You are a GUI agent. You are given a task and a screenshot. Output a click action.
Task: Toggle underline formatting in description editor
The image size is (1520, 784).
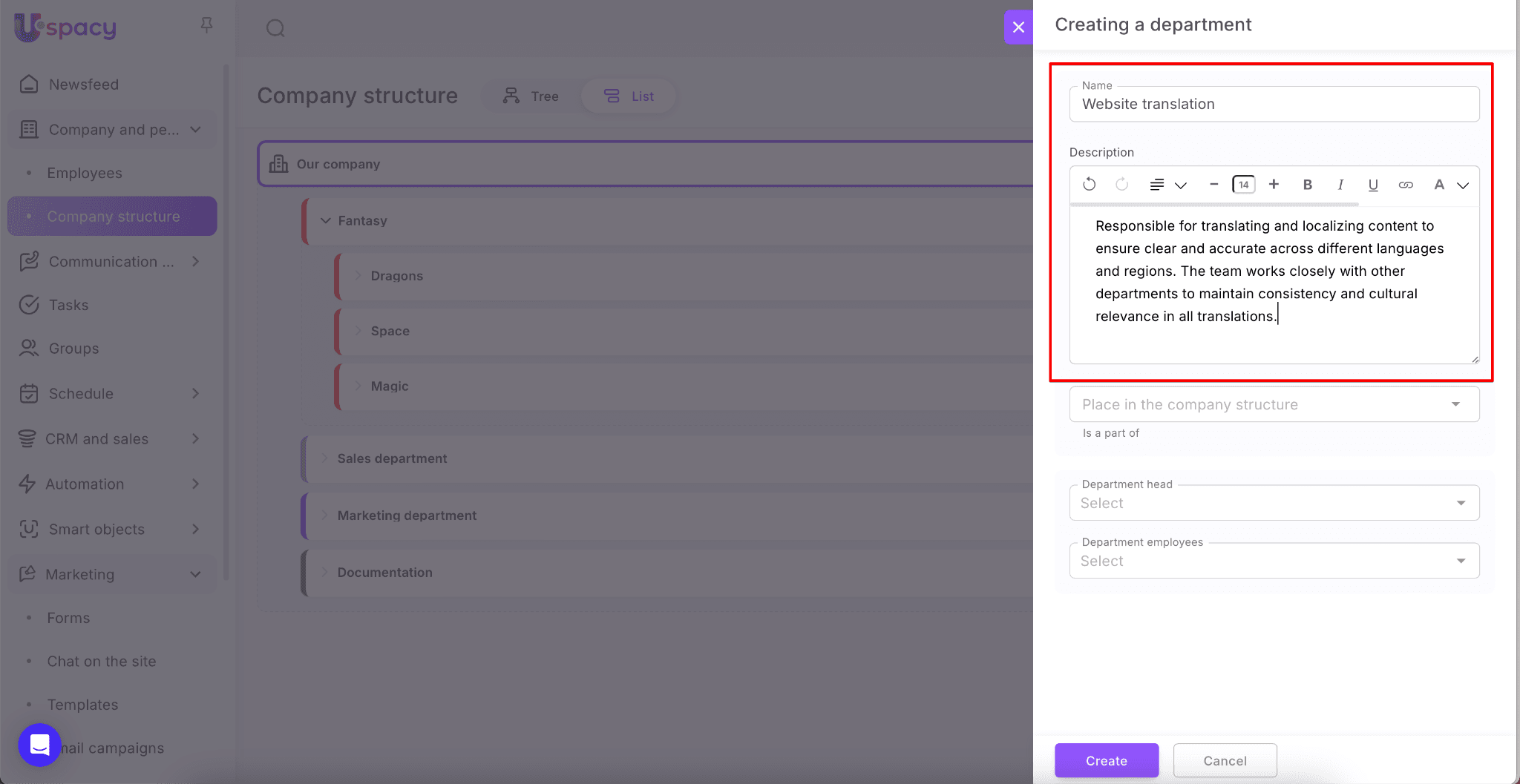point(1373,185)
